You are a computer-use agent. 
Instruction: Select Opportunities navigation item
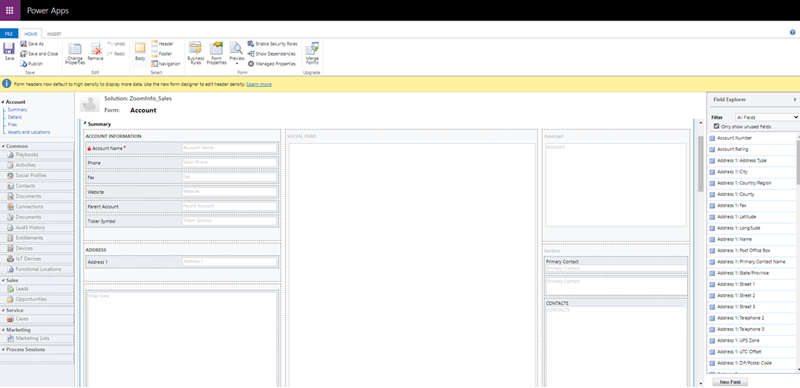click(x=37, y=299)
